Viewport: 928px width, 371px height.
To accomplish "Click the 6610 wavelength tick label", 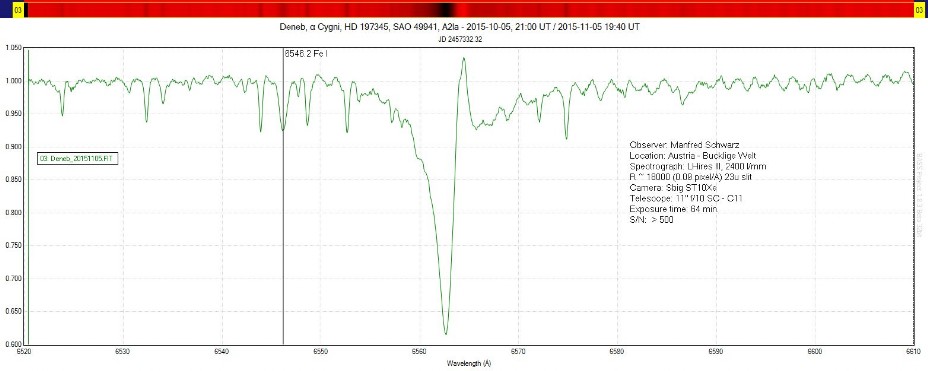I will pyautogui.click(x=914, y=351).
